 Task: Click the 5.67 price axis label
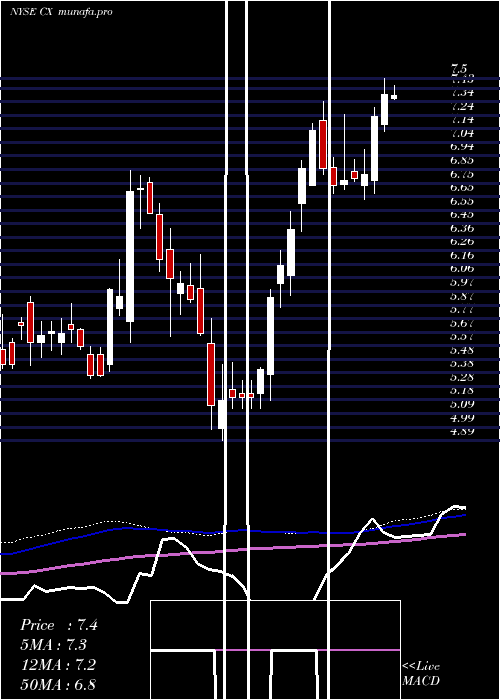pos(462,323)
